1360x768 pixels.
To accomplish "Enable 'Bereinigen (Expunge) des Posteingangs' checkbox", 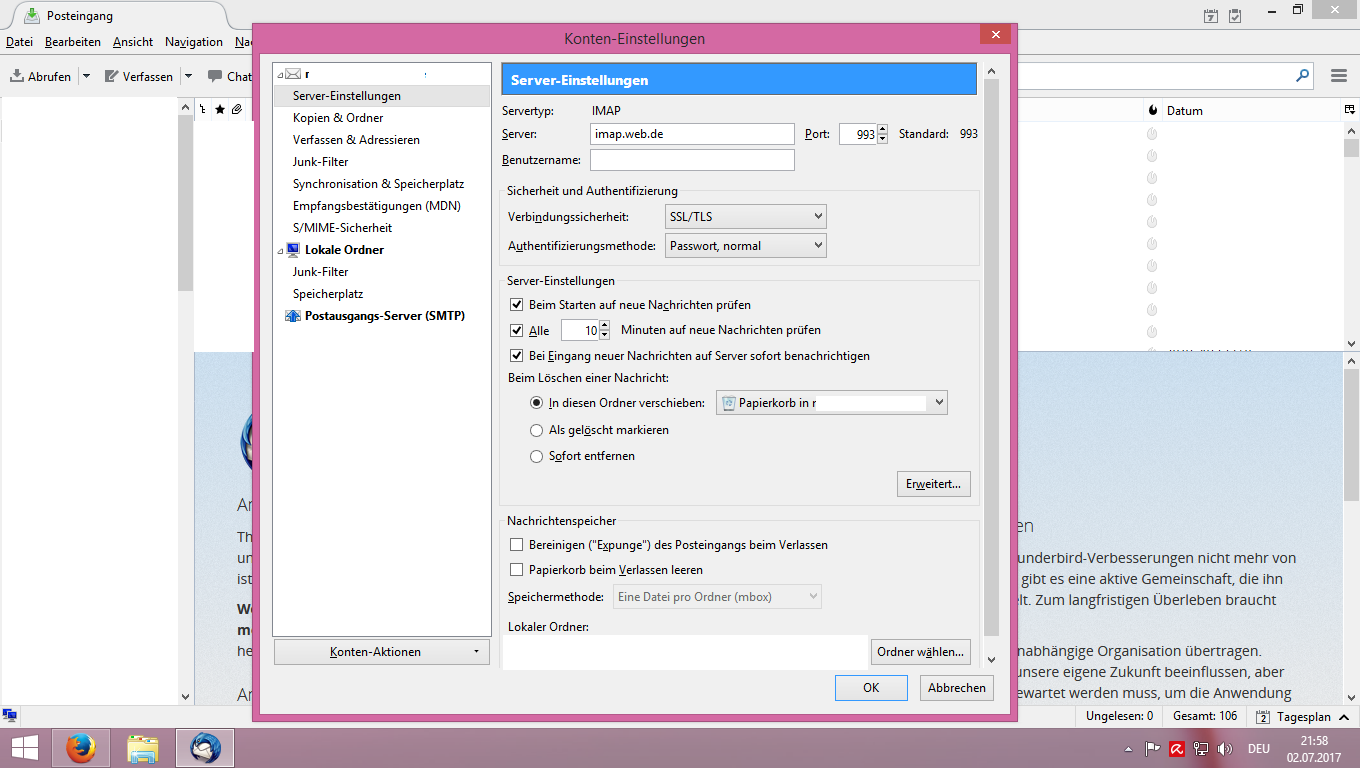I will click(517, 545).
